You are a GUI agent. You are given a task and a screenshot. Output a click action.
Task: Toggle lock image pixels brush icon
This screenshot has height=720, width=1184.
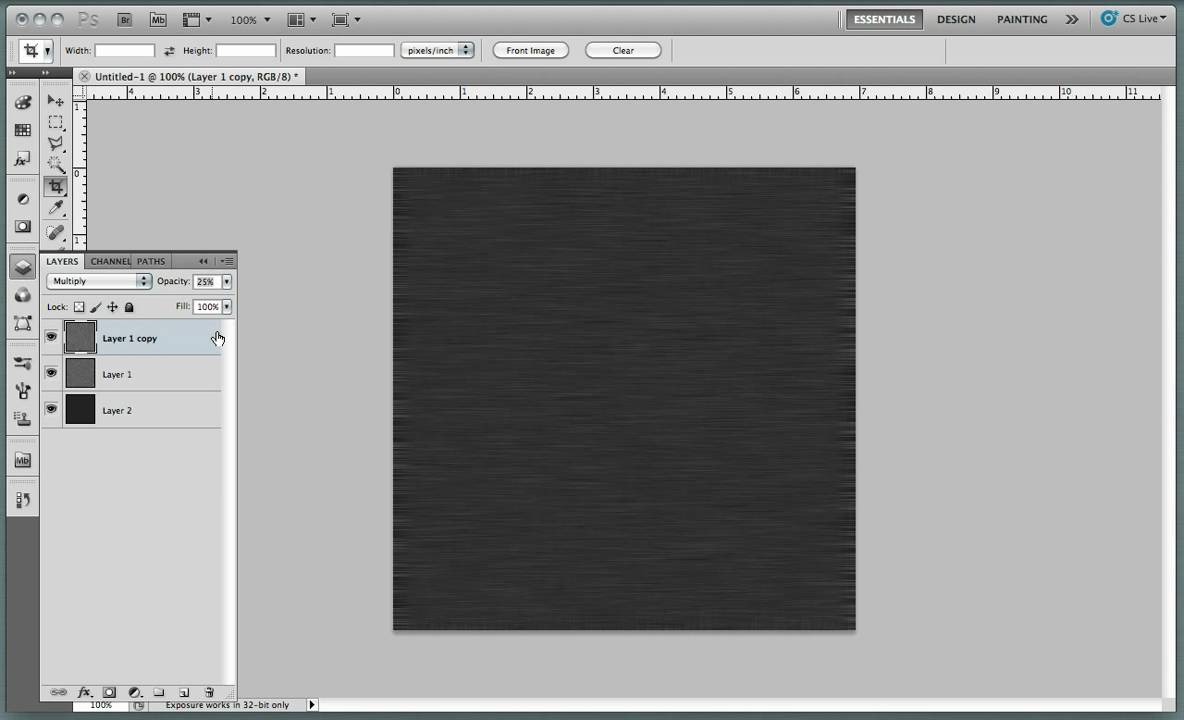point(96,307)
